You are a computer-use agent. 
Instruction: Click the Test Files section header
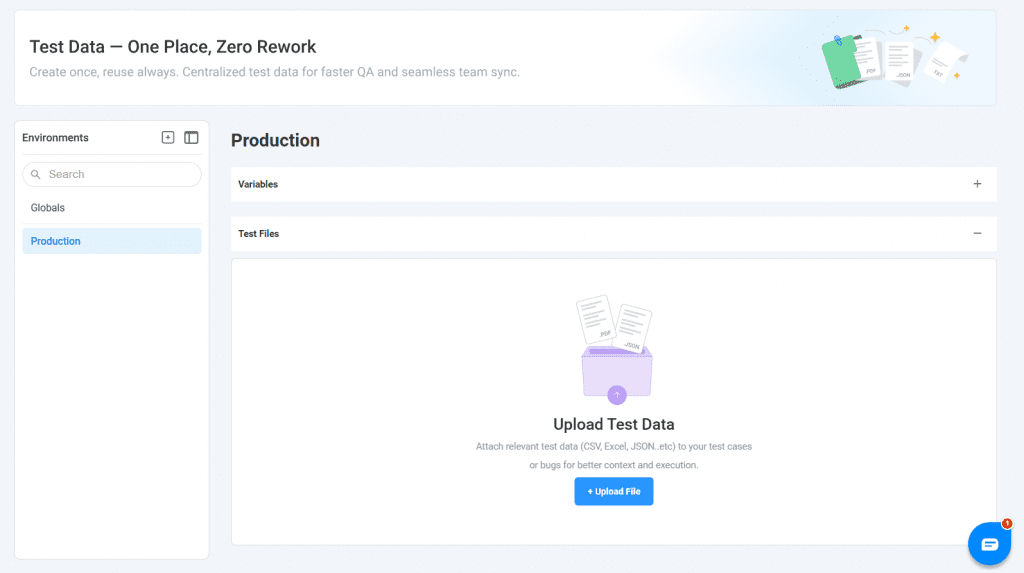259,233
